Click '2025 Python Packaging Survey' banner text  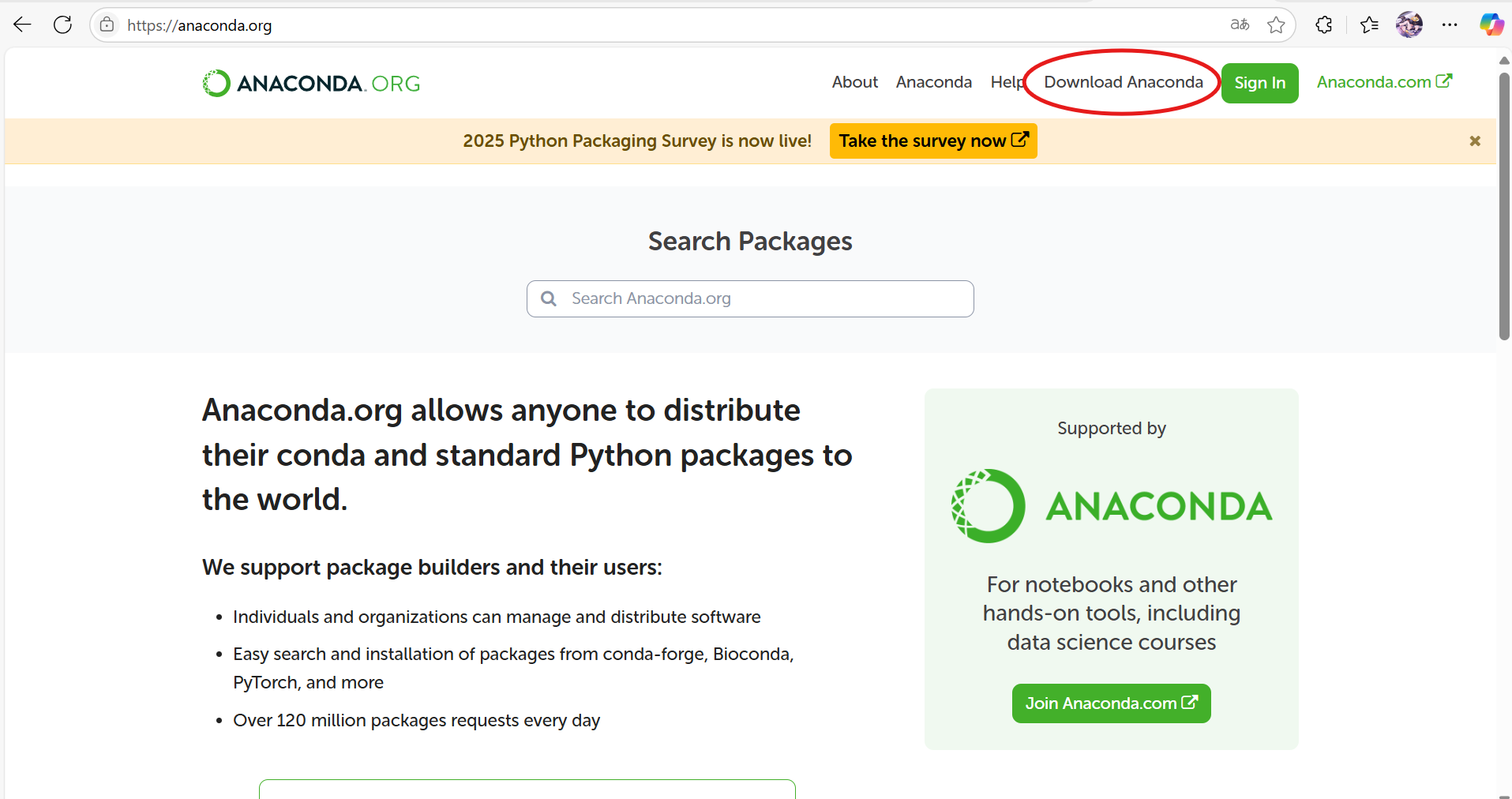tap(637, 141)
